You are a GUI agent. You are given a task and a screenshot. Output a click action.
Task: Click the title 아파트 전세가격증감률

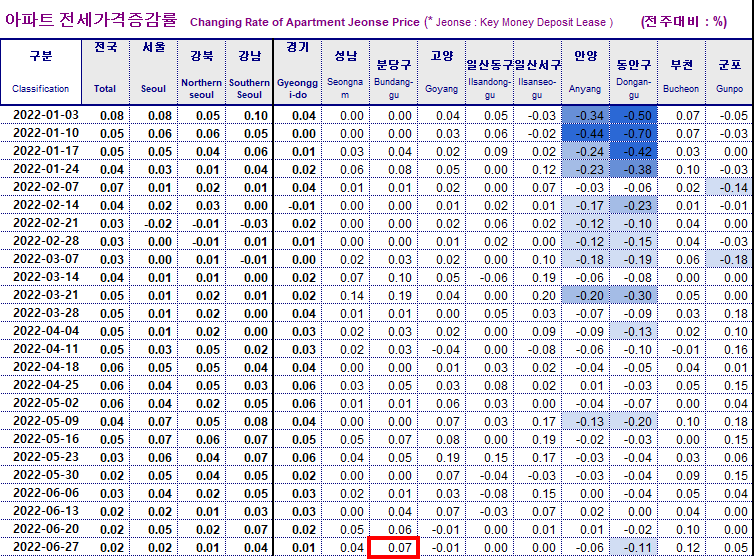tap(91, 20)
